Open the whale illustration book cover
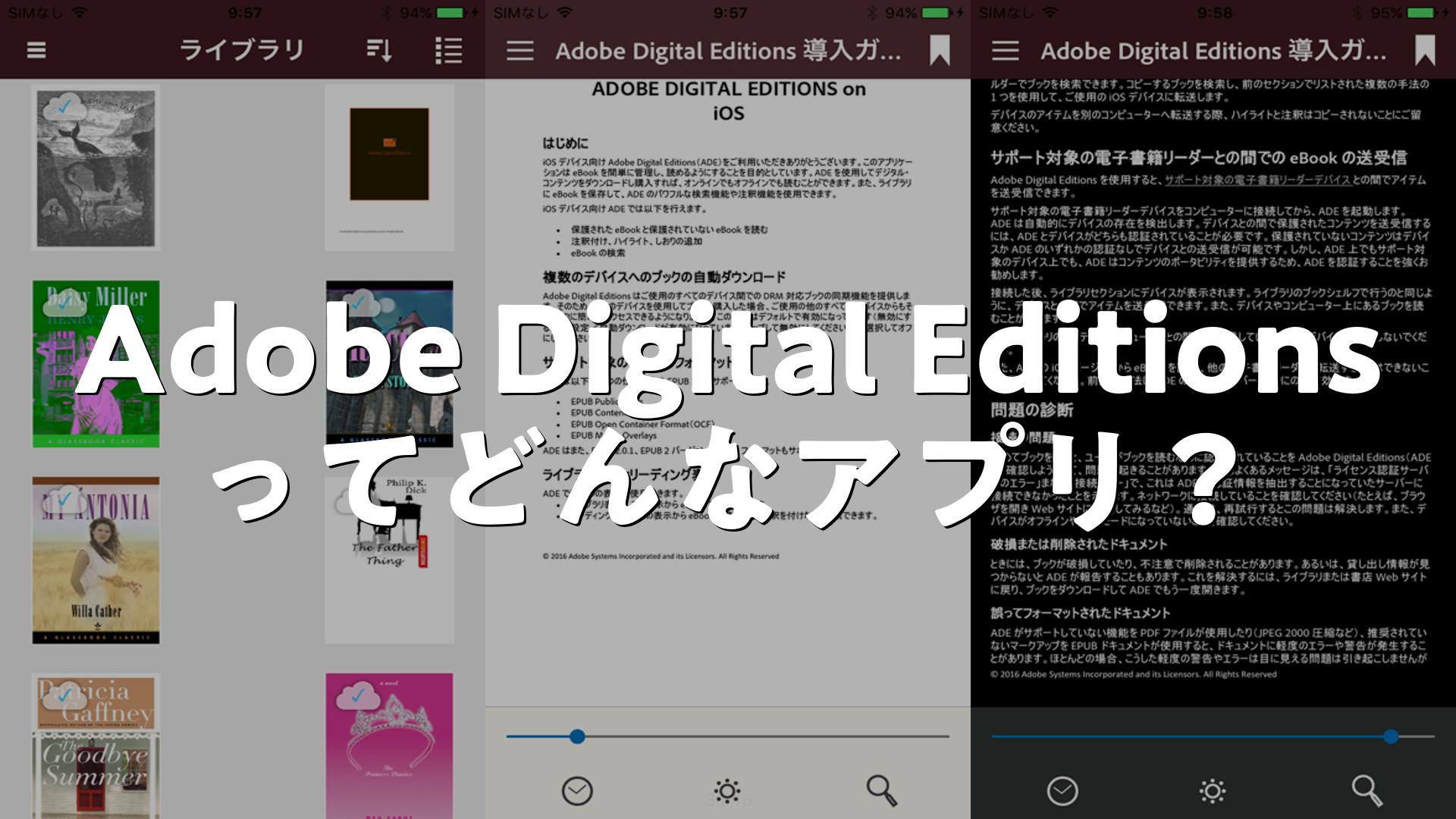1456x819 pixels. click(x=96, y=167)
